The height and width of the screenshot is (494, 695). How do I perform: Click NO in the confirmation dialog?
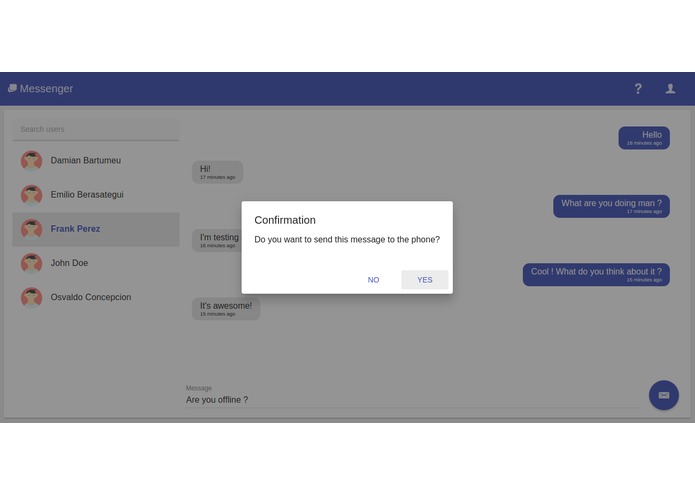click(373, 280)
